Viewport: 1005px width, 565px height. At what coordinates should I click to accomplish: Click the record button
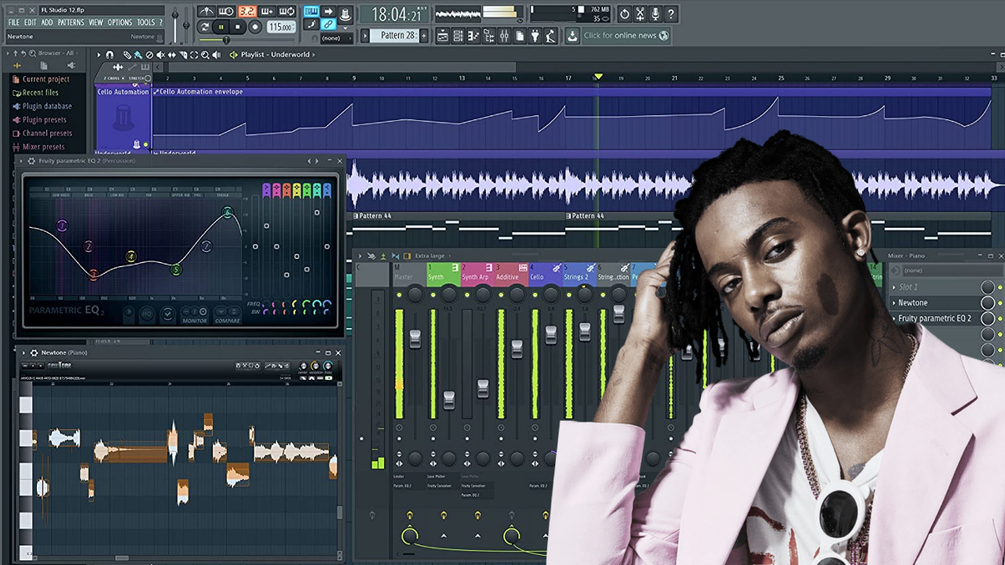coord(254,27)
